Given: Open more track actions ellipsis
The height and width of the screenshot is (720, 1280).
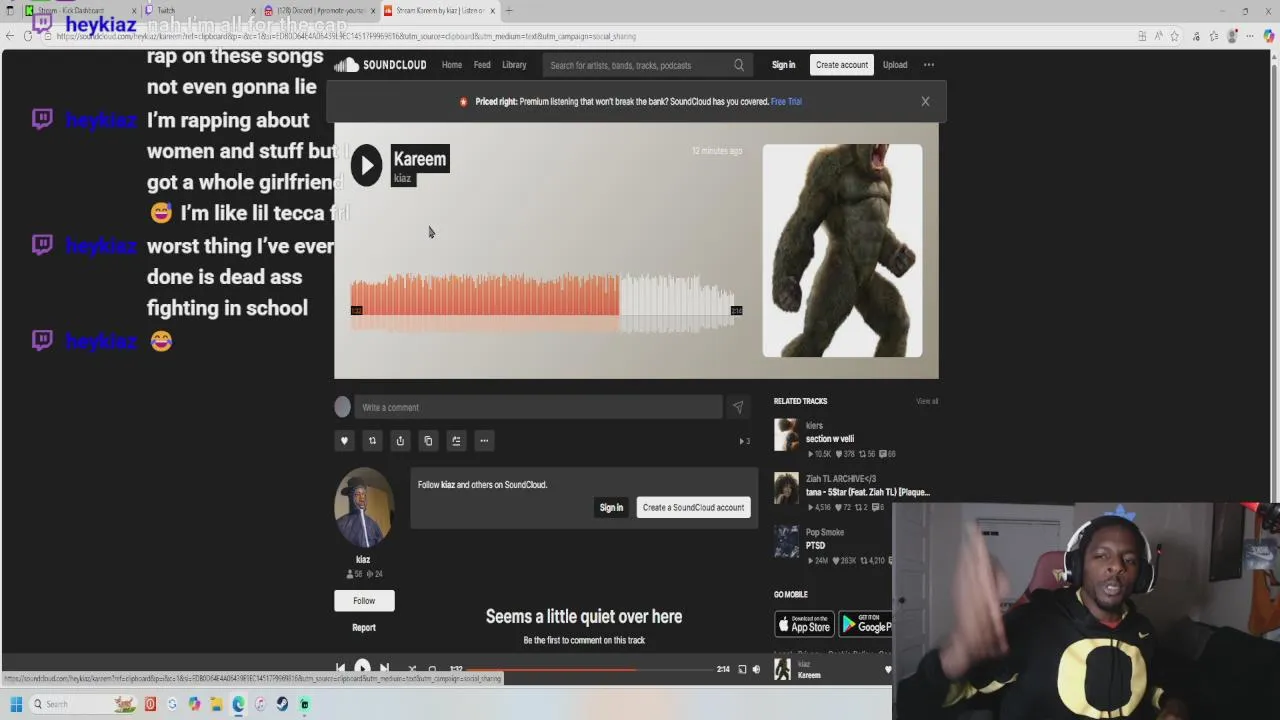Looking at the screenshot, I should point(484,441).
